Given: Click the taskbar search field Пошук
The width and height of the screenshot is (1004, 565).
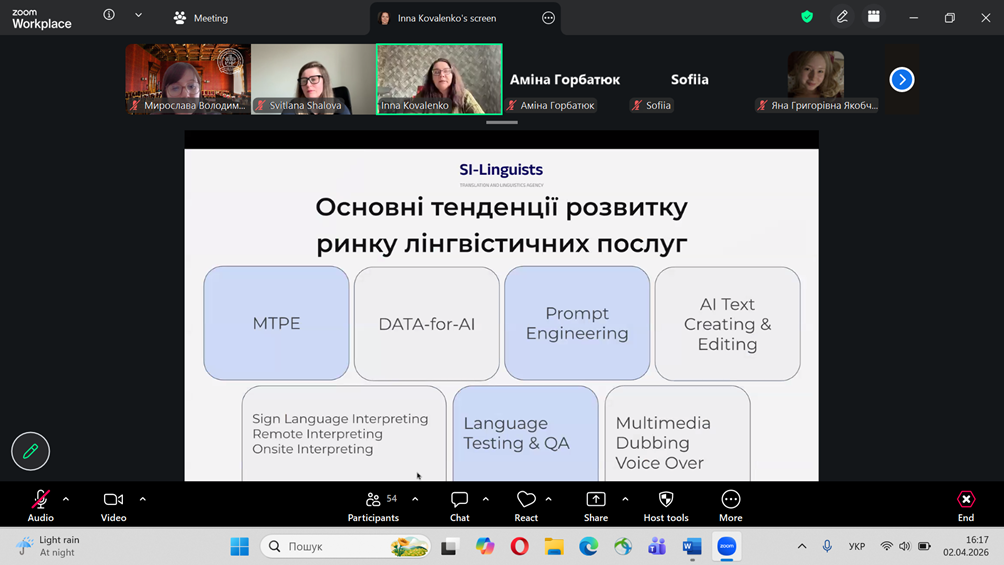Looking at the screenshot, I should [344, 546].
